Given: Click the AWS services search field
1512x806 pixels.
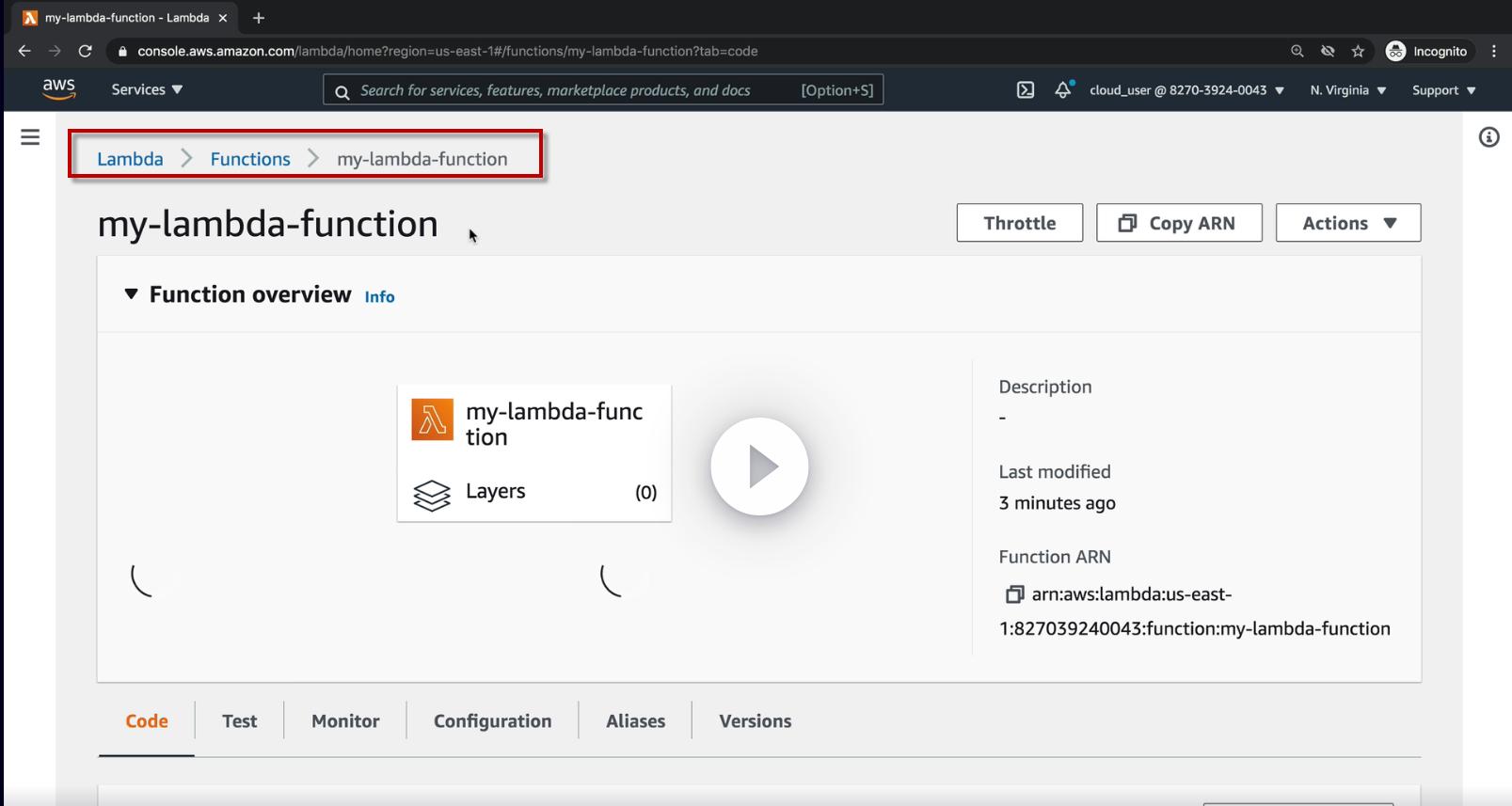Looking at the screenshot, I should 574,90.
